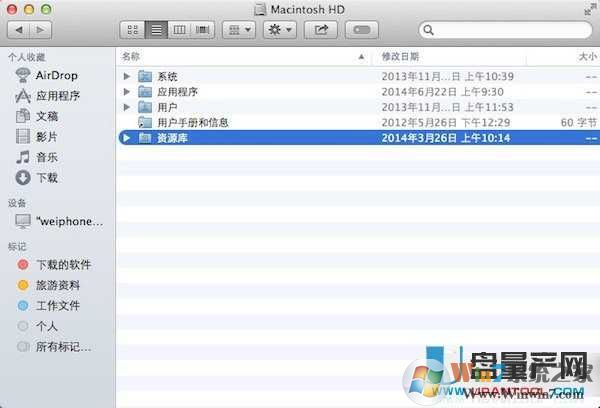
Task: Click the date 2014年6月22日 上午9:30
Action: [x=442, y=92]
